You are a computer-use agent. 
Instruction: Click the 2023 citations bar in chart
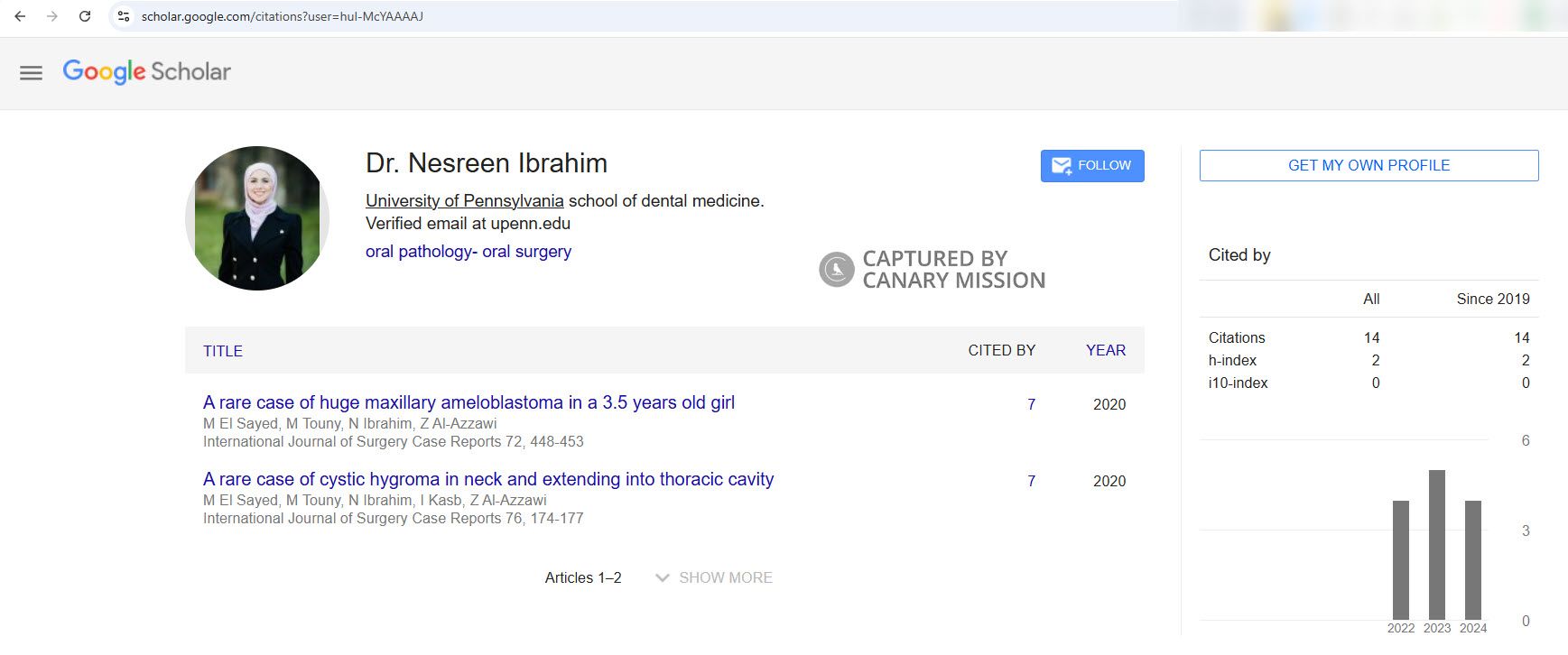tap(1436, 544)
